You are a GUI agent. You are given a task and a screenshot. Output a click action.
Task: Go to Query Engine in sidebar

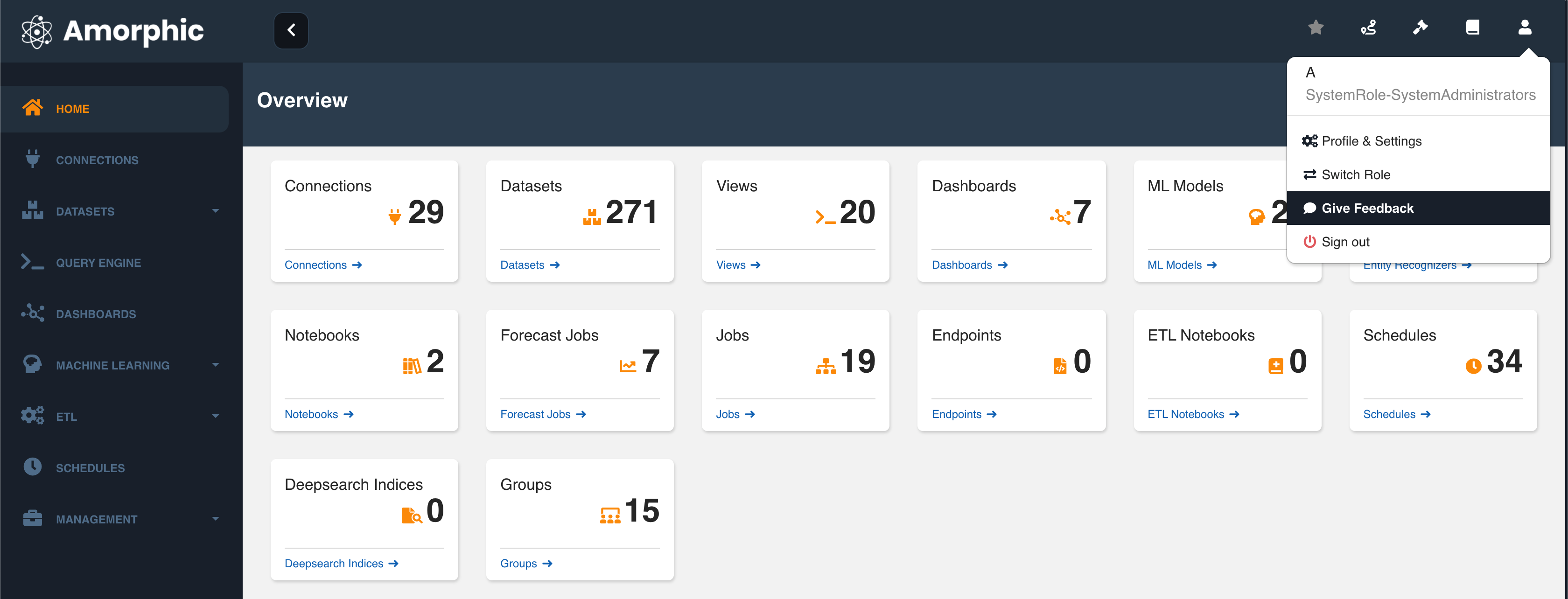[x=98, y=262]
